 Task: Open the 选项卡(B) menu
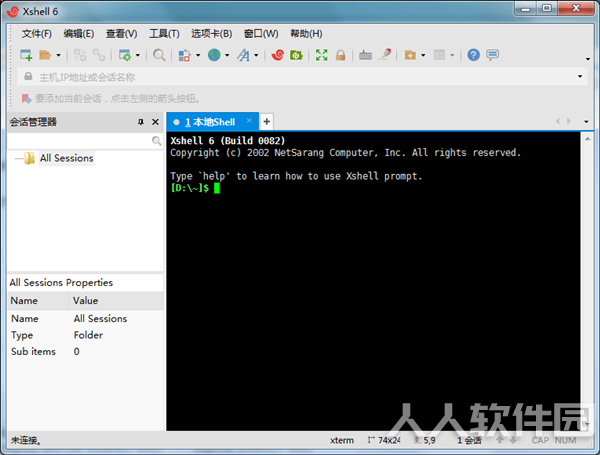[211, 34]
